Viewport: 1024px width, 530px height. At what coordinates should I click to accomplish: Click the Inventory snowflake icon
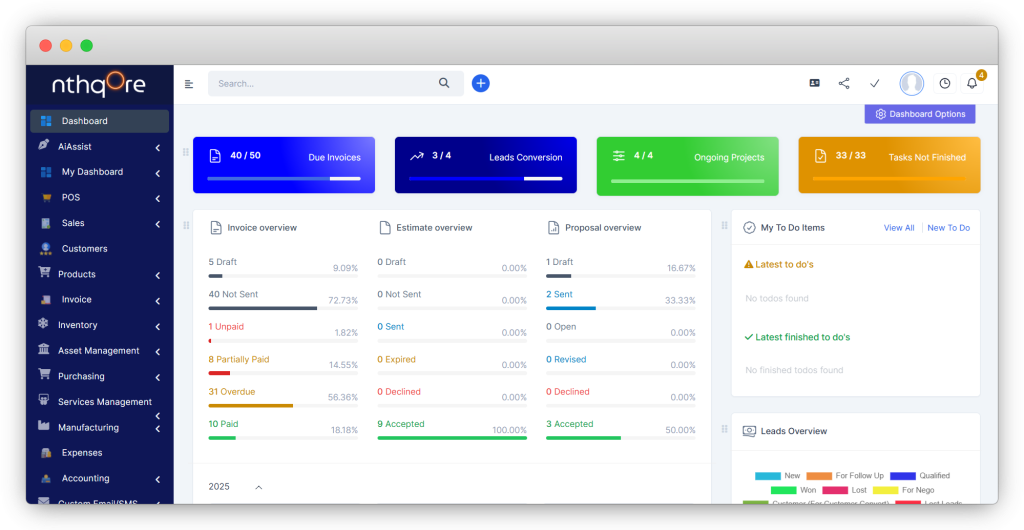43,324
